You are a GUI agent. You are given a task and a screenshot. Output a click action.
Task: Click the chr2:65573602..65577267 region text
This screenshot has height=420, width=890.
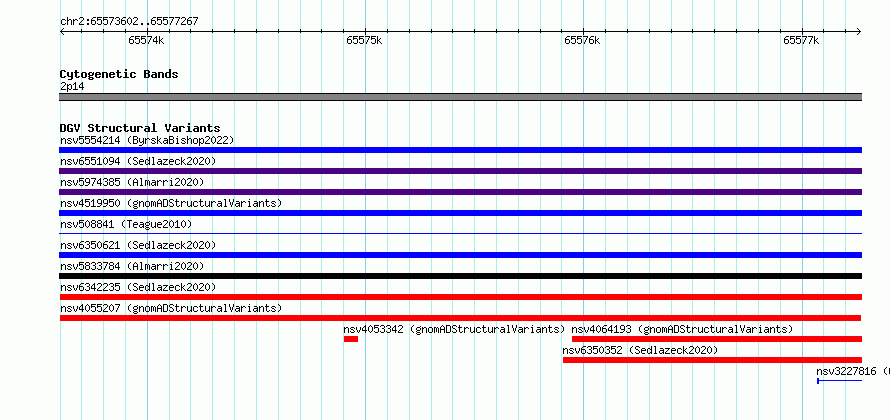coord(129,22)
